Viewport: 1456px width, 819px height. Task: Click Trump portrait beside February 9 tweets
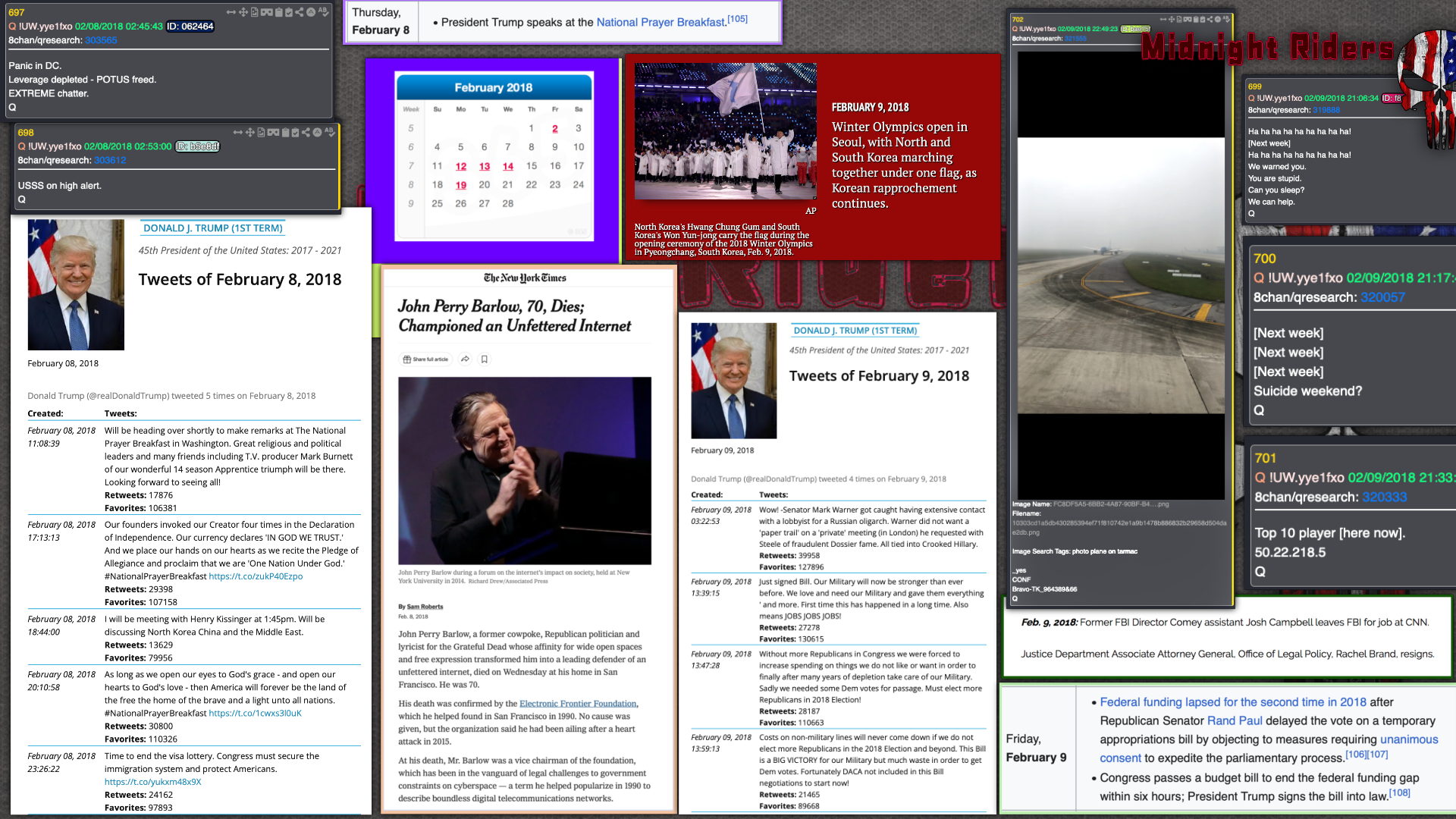(734, 381)
